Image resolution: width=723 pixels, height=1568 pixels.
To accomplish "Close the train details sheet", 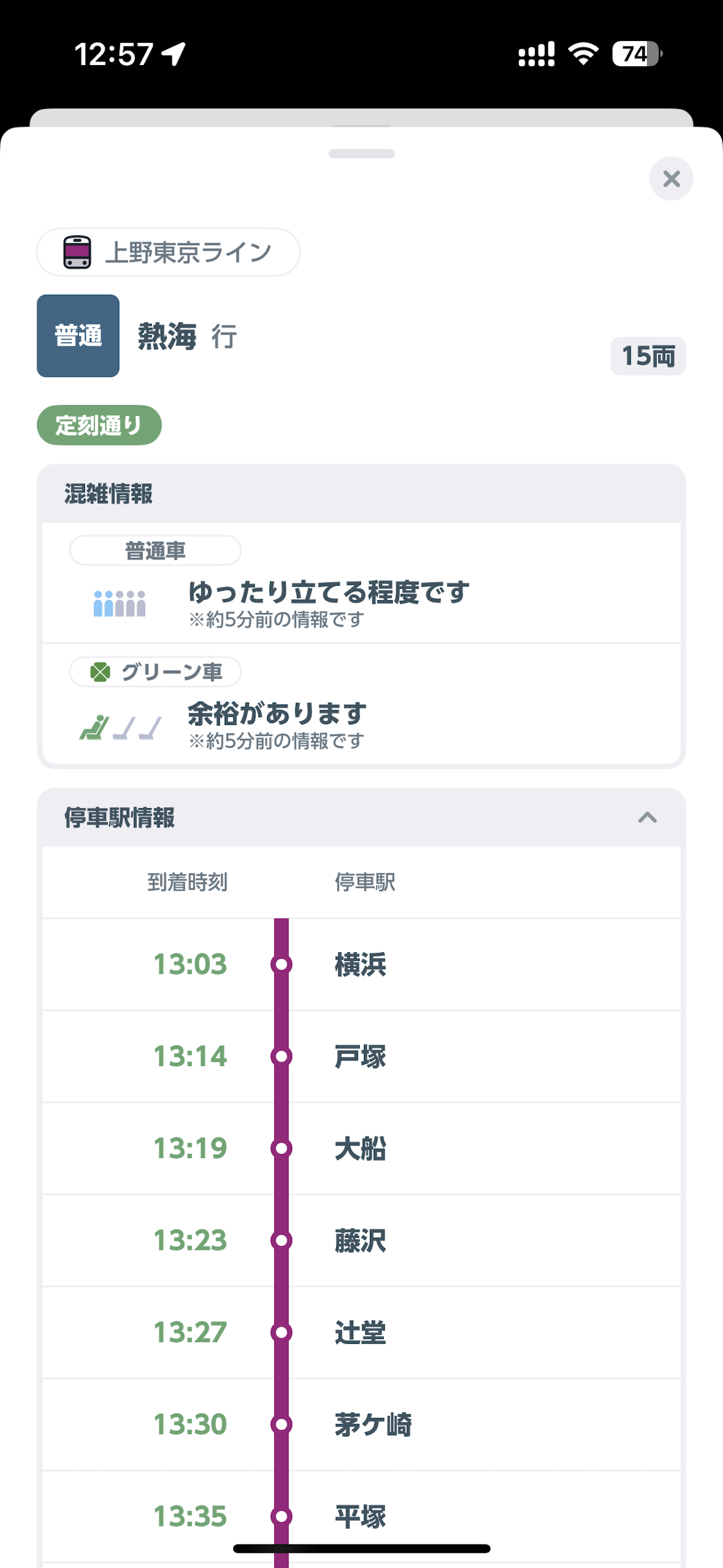I will pos(671,179).
